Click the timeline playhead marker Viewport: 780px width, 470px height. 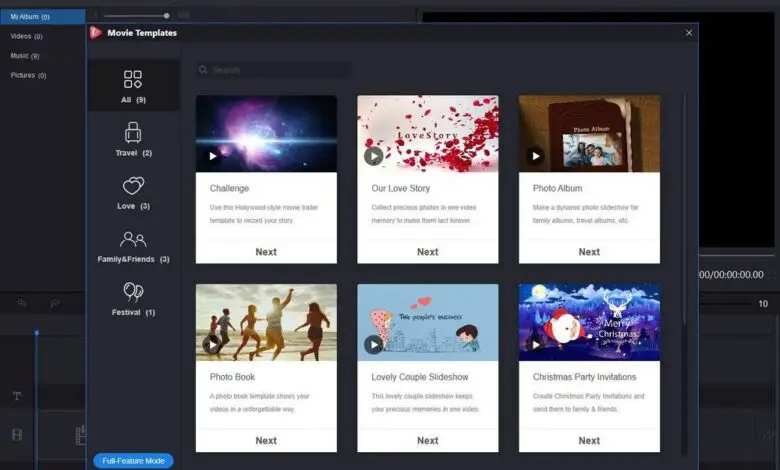pyautogui.click(x=36, y=332)
